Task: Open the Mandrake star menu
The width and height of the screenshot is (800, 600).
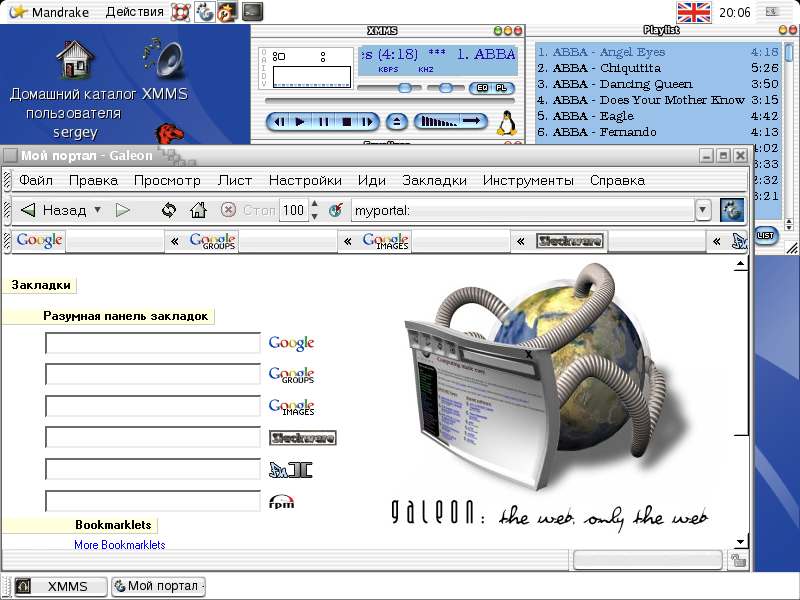Action: 49,12
